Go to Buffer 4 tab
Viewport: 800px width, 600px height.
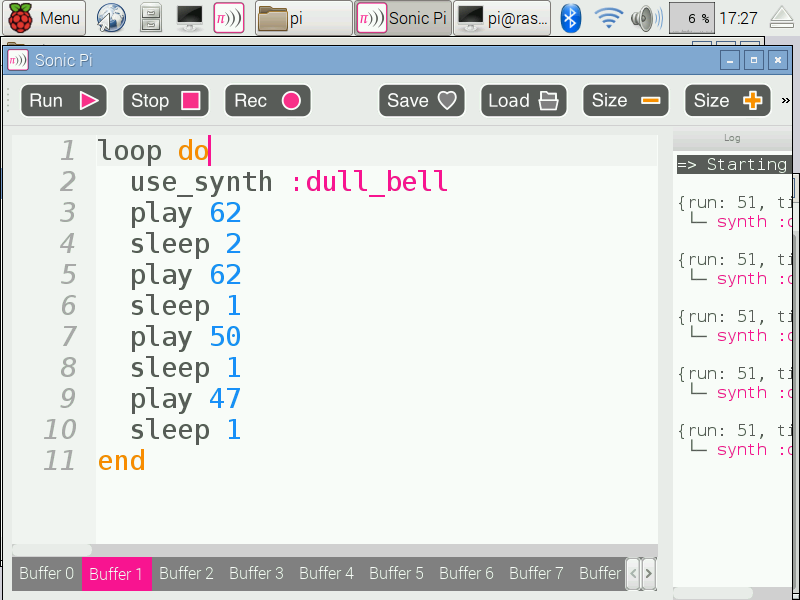click(x=326, y=573)
